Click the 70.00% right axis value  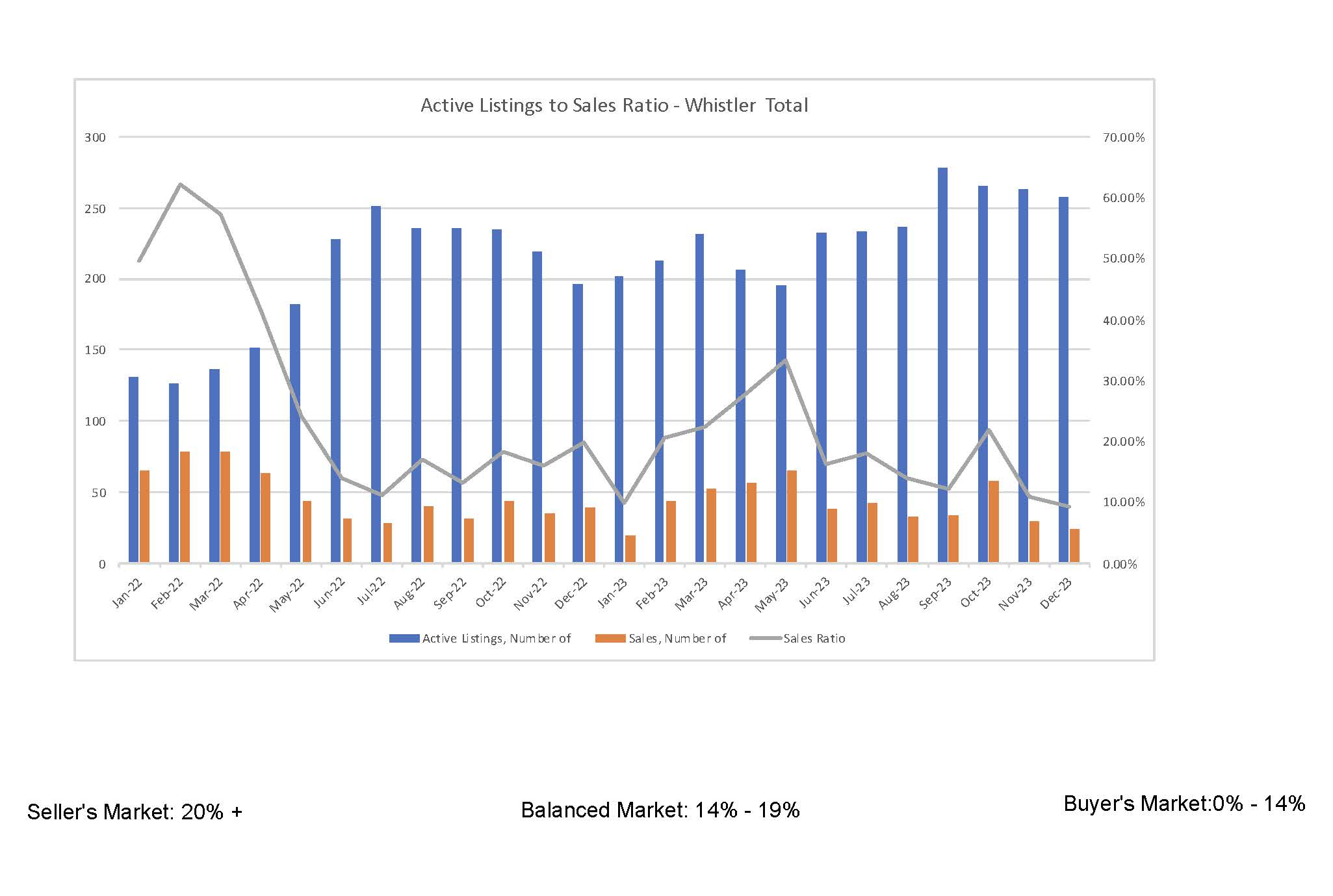click(1124, 137)
